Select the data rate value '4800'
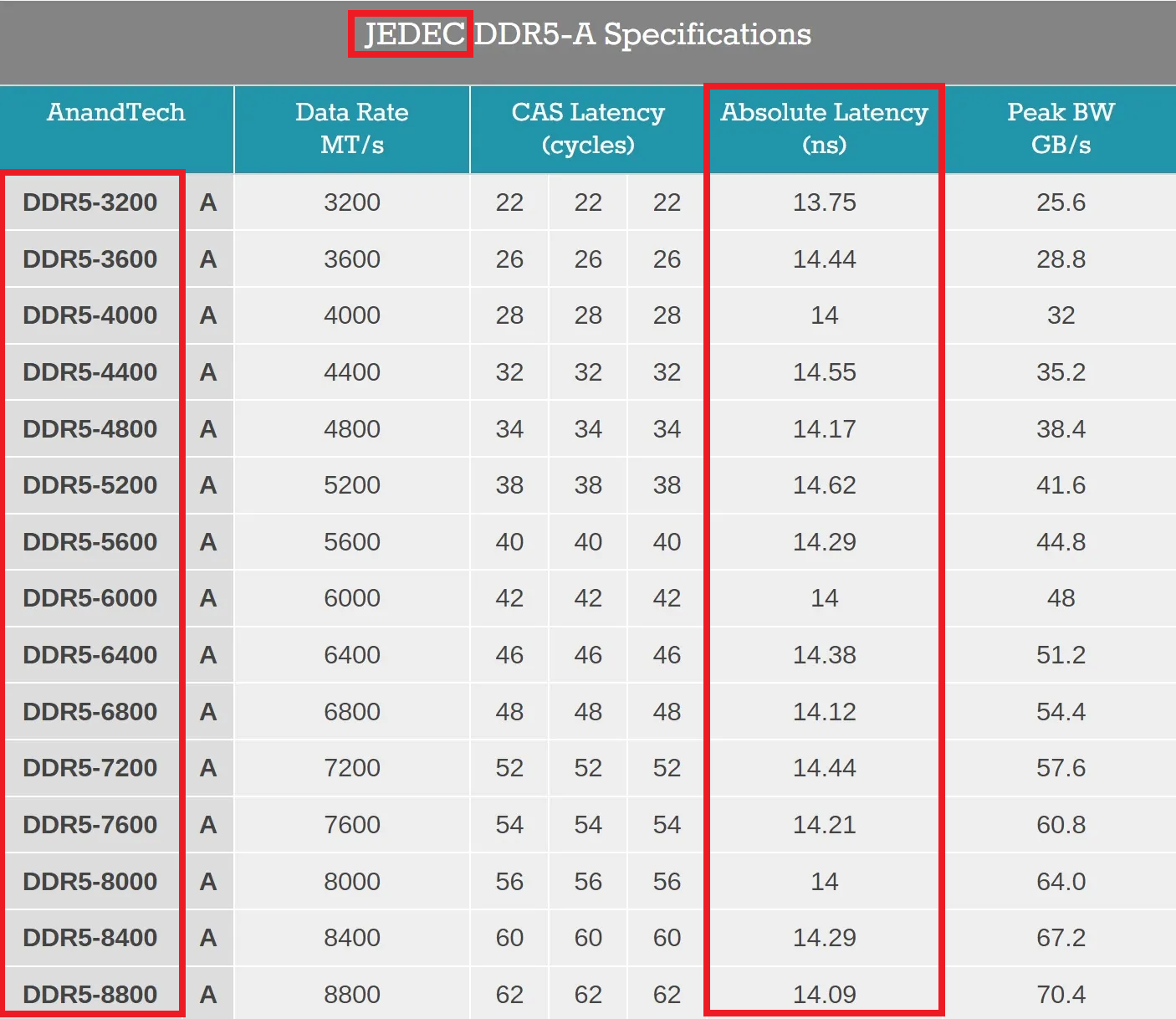The height and width of the screenshot is (1019, 1176). coord(352,429)
